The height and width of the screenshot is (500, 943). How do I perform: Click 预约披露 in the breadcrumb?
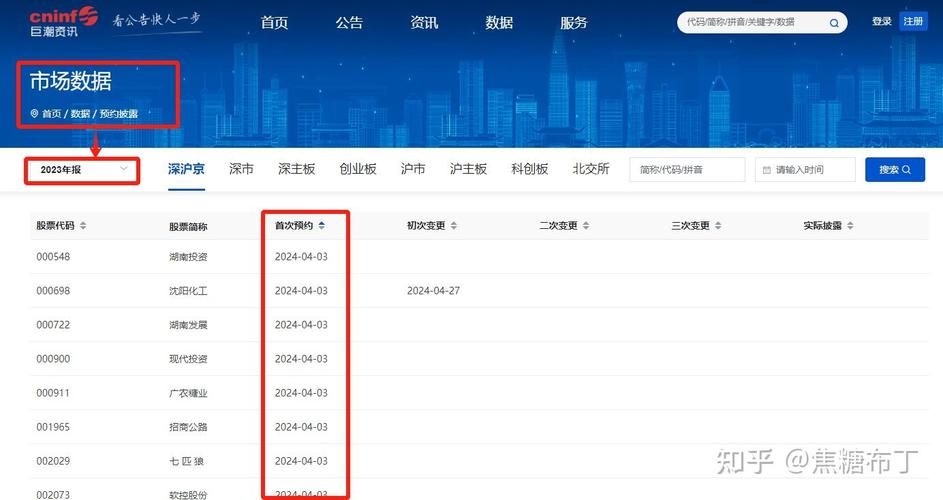(x=118, y=114)
